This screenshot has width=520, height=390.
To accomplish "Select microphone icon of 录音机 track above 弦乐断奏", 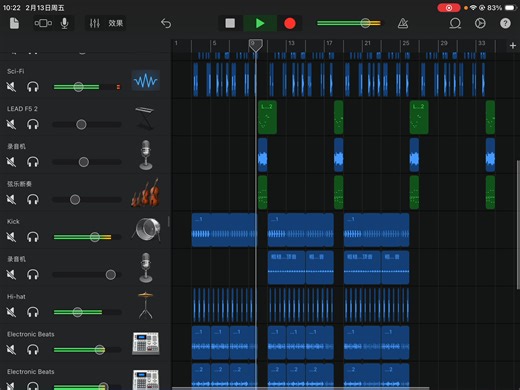I will click(x=146, y=155).
